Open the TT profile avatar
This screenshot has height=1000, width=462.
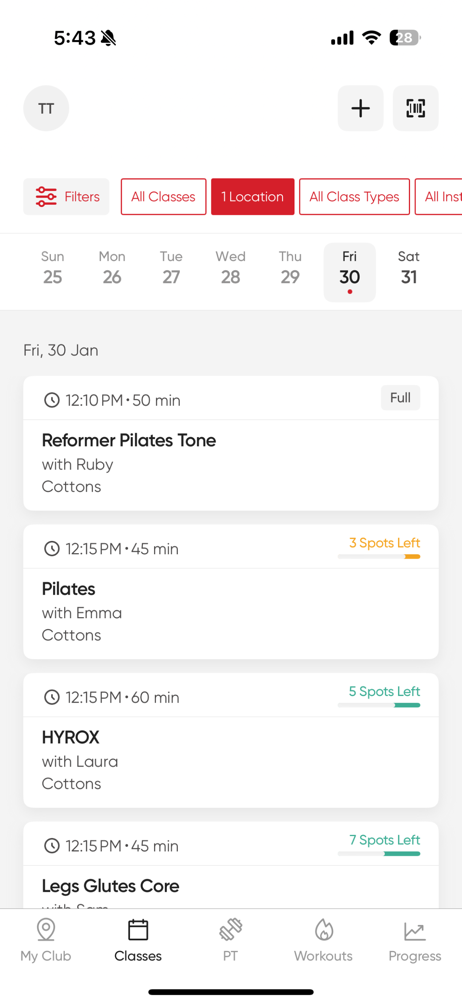click(x=46, y=108)
